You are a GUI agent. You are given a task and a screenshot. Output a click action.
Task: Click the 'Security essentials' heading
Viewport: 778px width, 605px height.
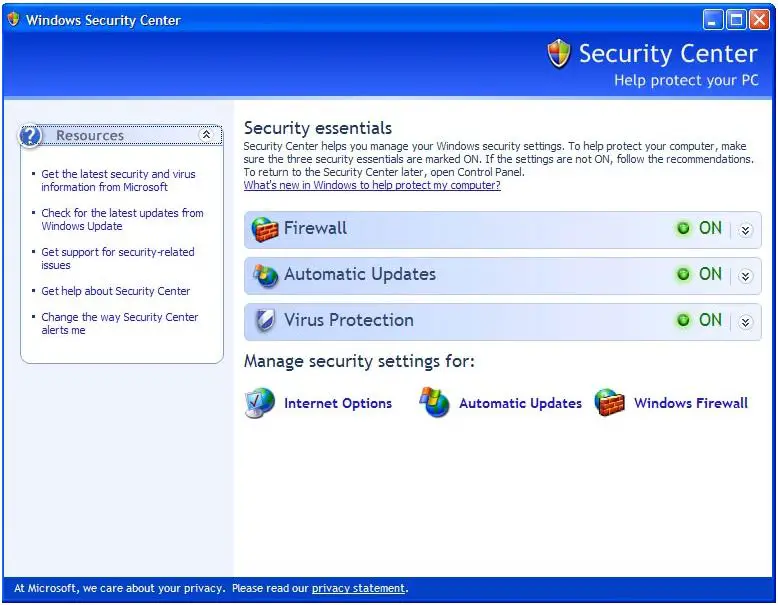[318, 128]
